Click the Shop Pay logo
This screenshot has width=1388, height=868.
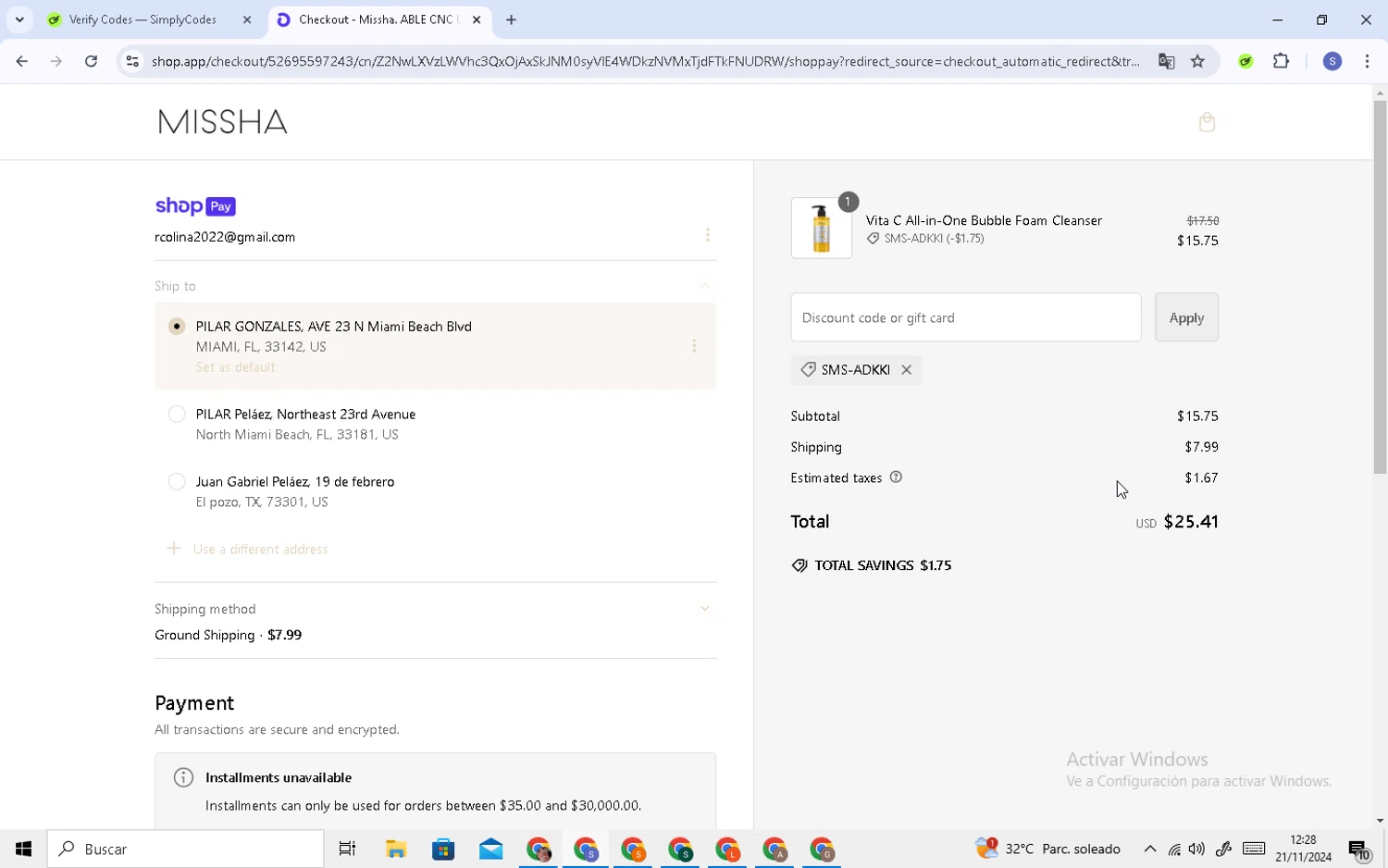[195, 206]
